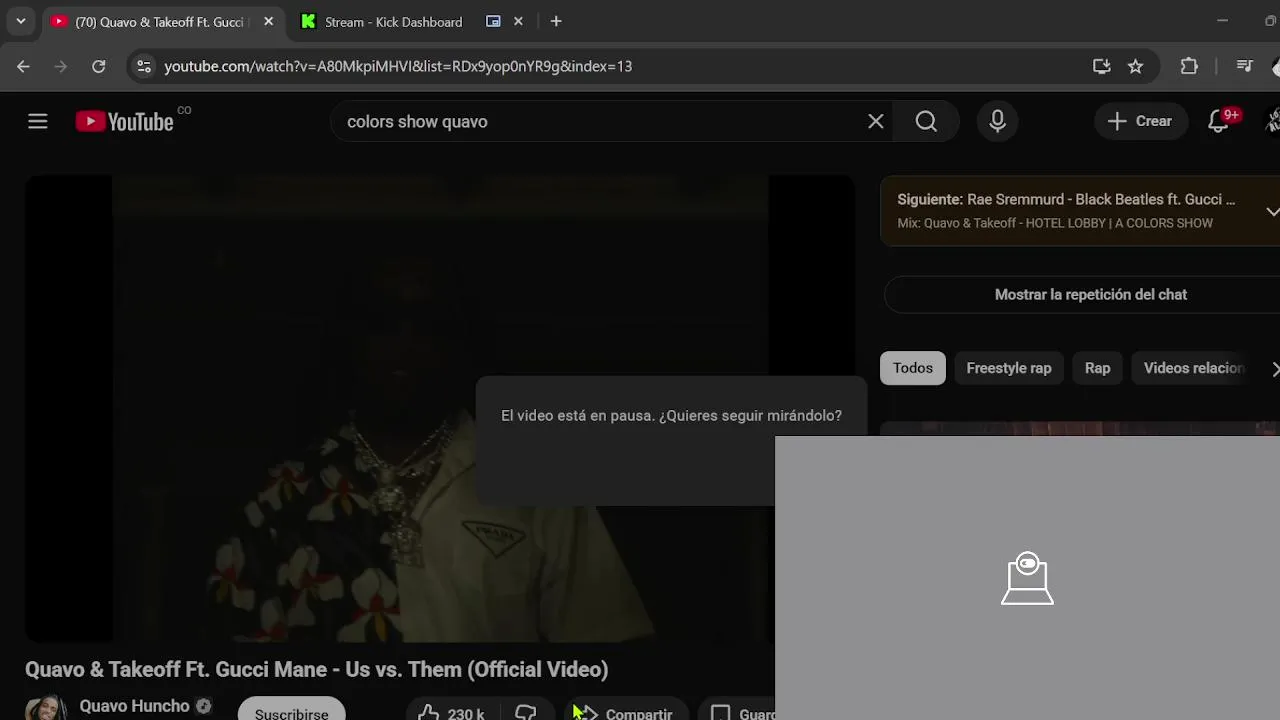1280x720 pixels.
Task: Click the pause prompt message text
Action: click(671, 415)
